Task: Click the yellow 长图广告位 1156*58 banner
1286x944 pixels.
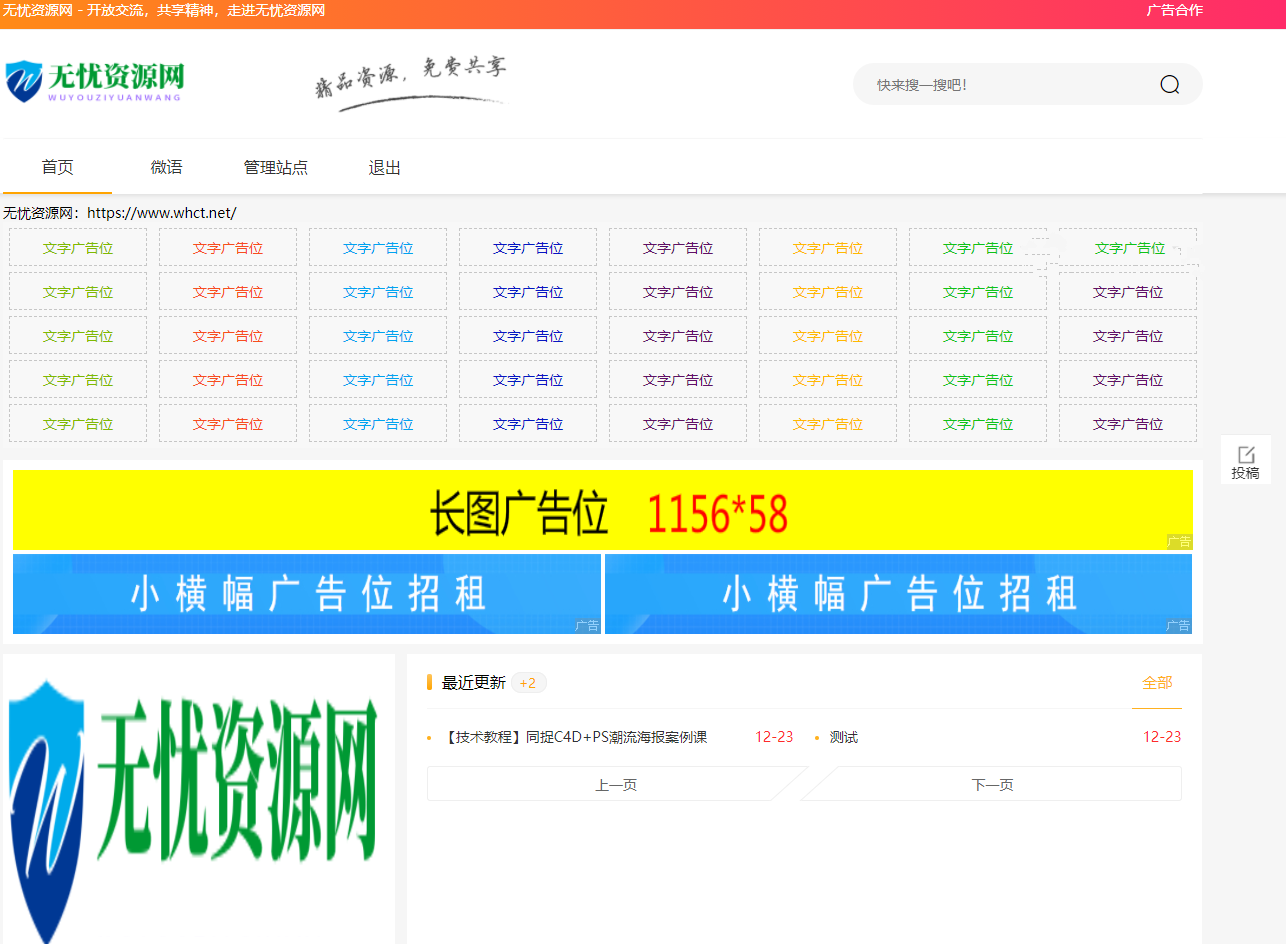Action: (602, 510)
